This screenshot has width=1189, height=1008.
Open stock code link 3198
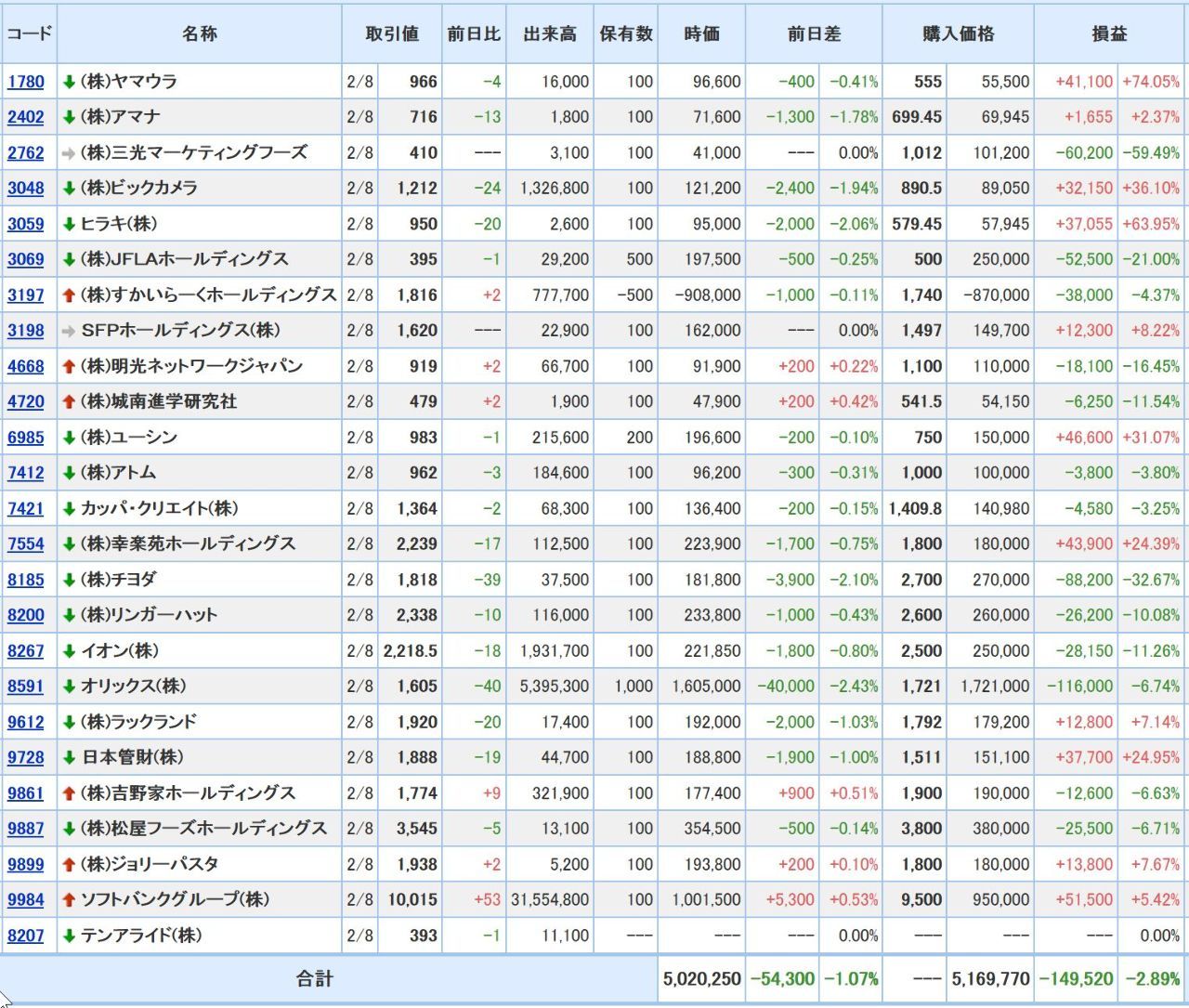pyautogui.click(x=26, y=331)
